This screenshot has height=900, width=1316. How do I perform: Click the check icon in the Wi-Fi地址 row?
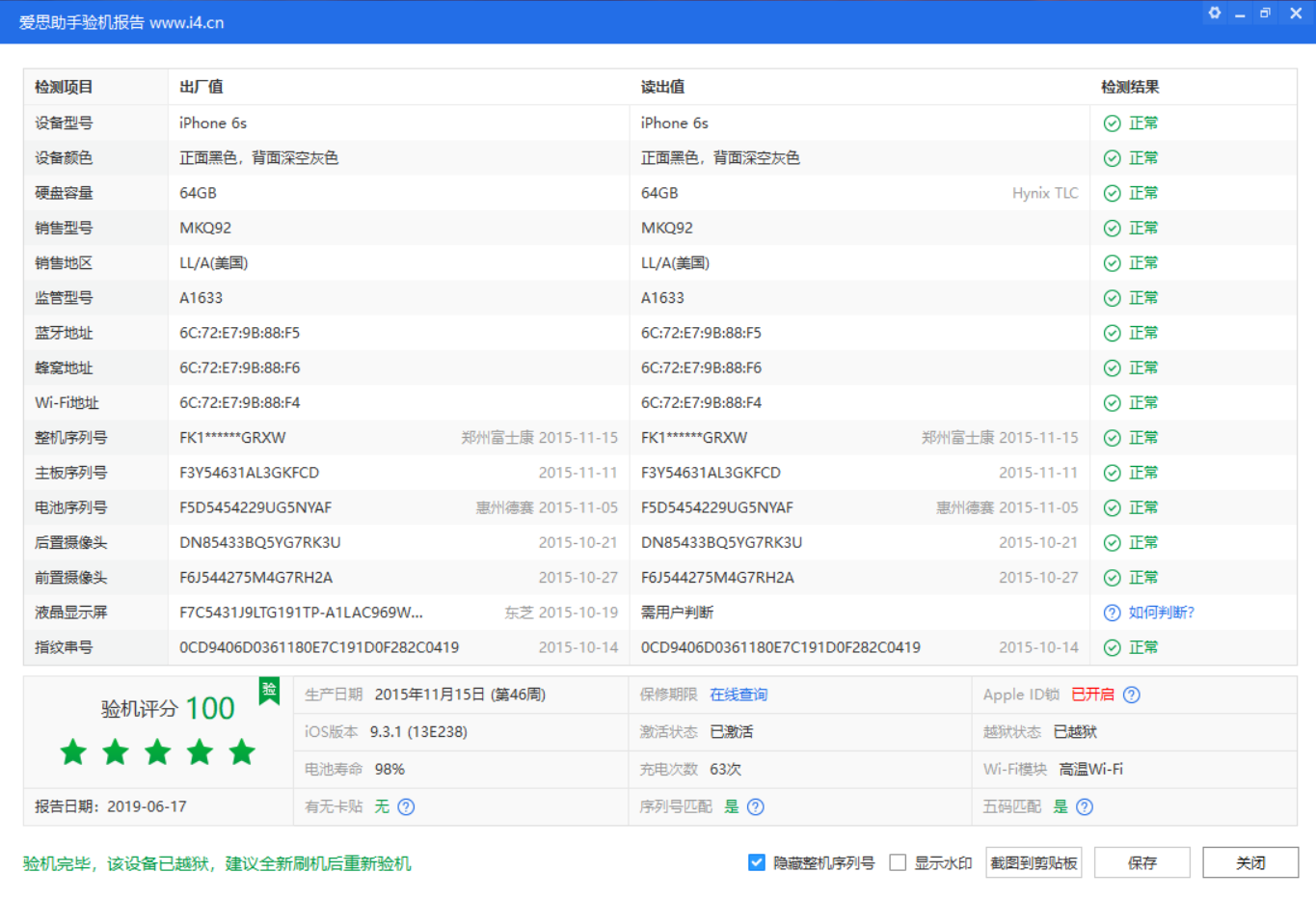click(1112, 403)
